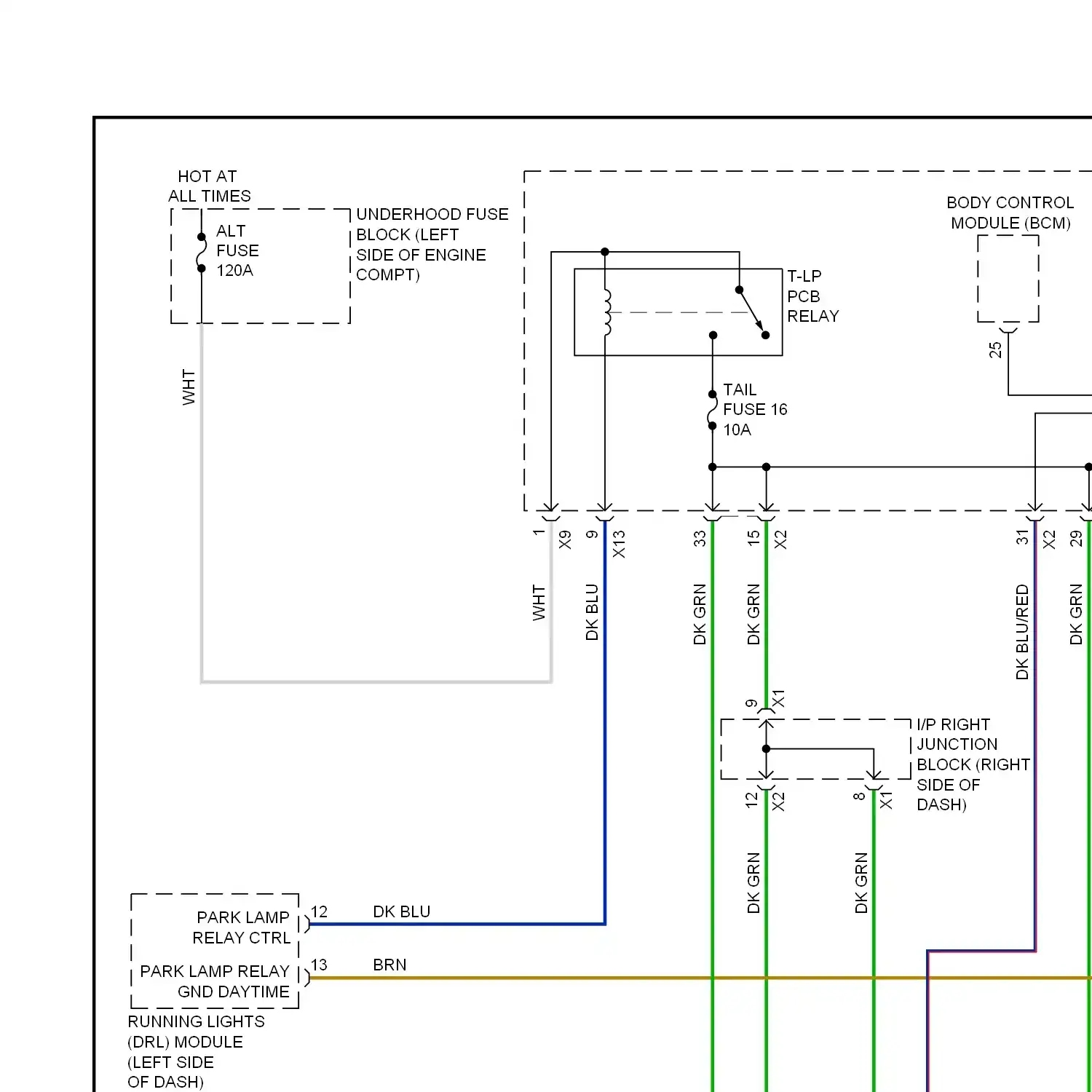The width and height of the screenshot is (1092, 1092).
Task: Click the BRN wire label
Action: [389, 965]
